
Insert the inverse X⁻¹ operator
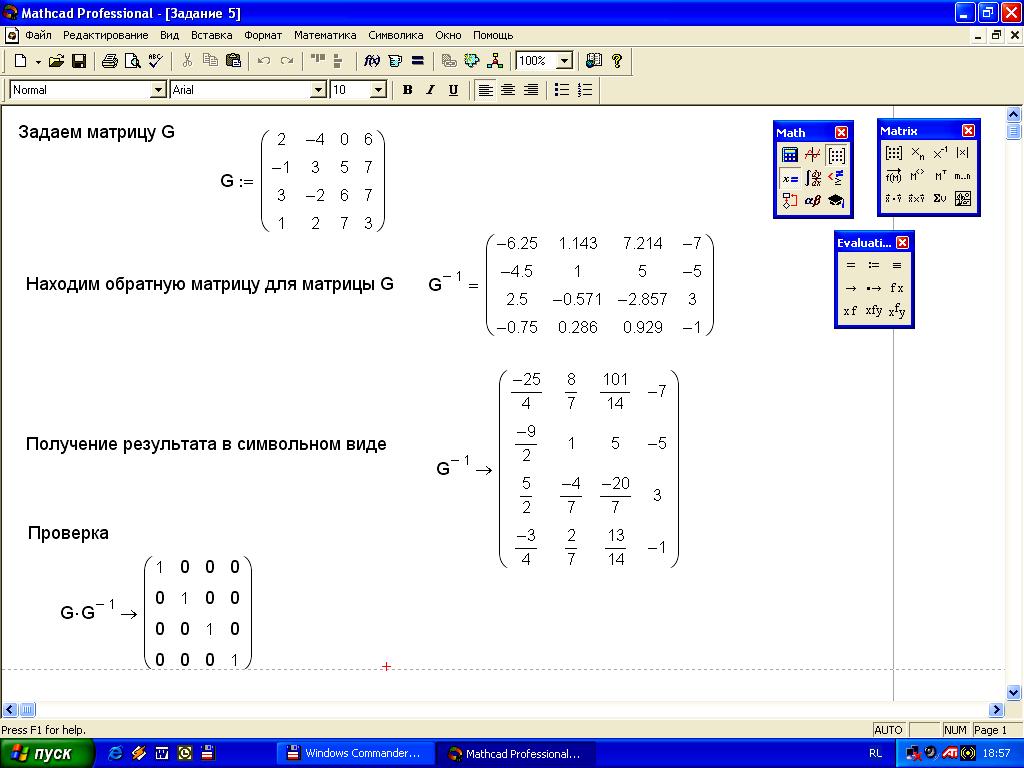[x=940, y=153]
